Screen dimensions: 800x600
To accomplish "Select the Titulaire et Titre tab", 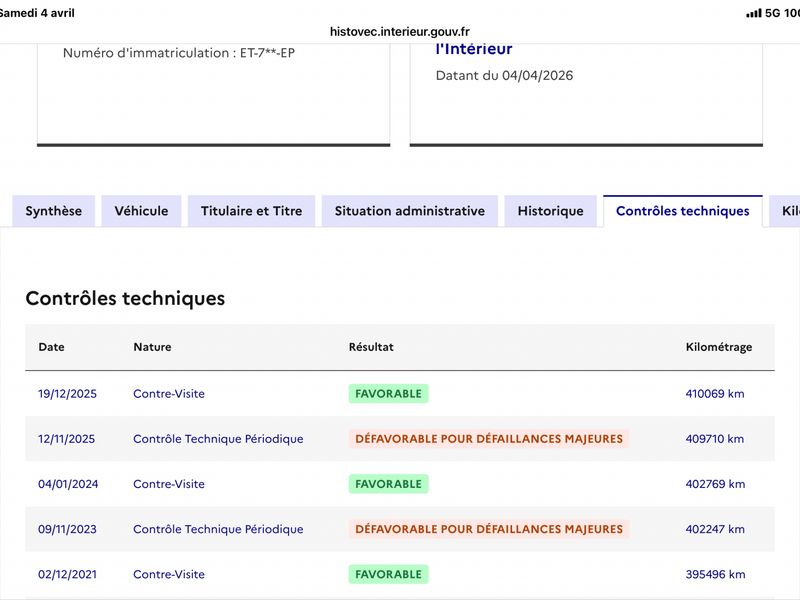I will coord(251,211).
